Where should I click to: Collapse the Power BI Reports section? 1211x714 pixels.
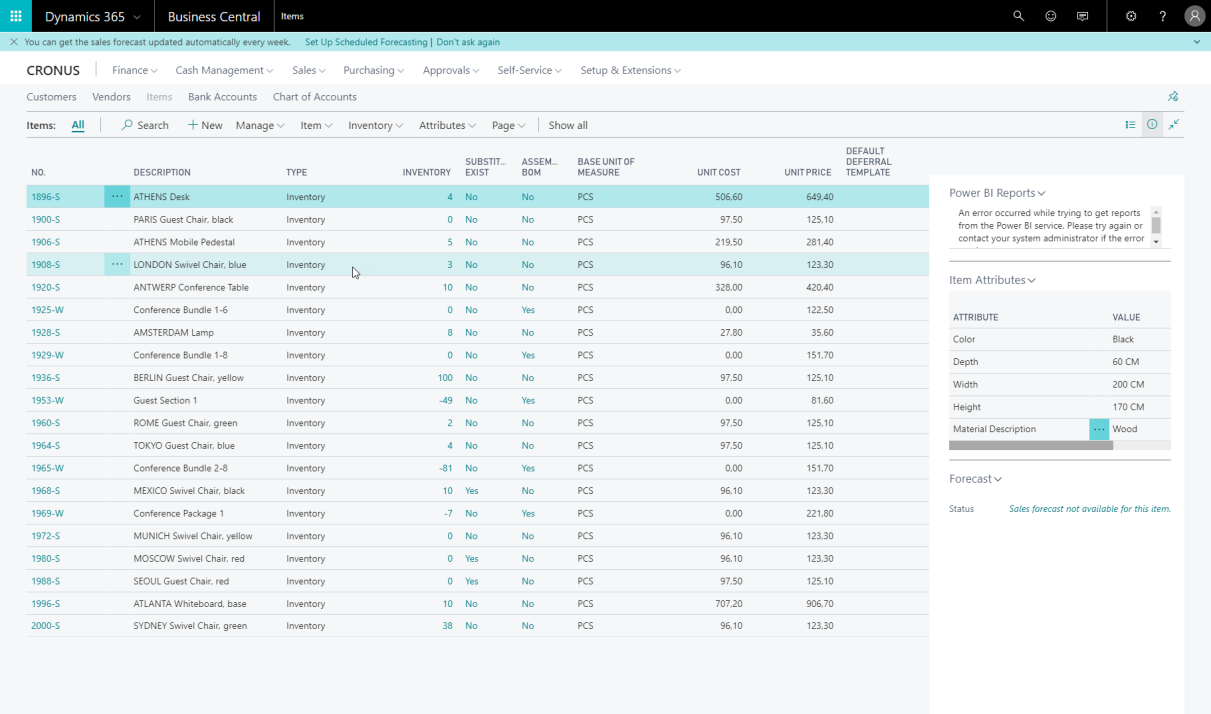tap(997, 193)
